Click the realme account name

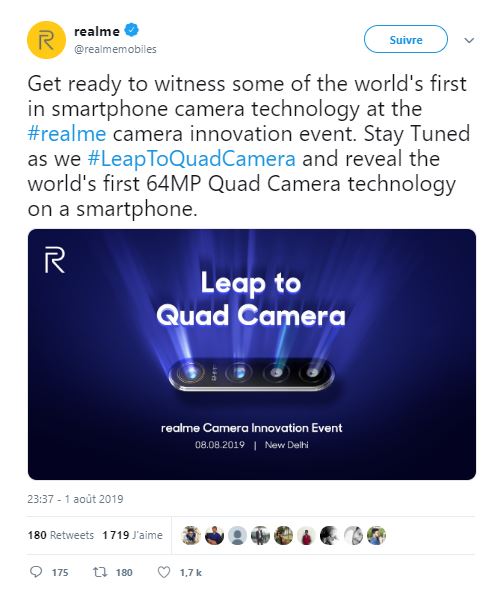(97, 31)
